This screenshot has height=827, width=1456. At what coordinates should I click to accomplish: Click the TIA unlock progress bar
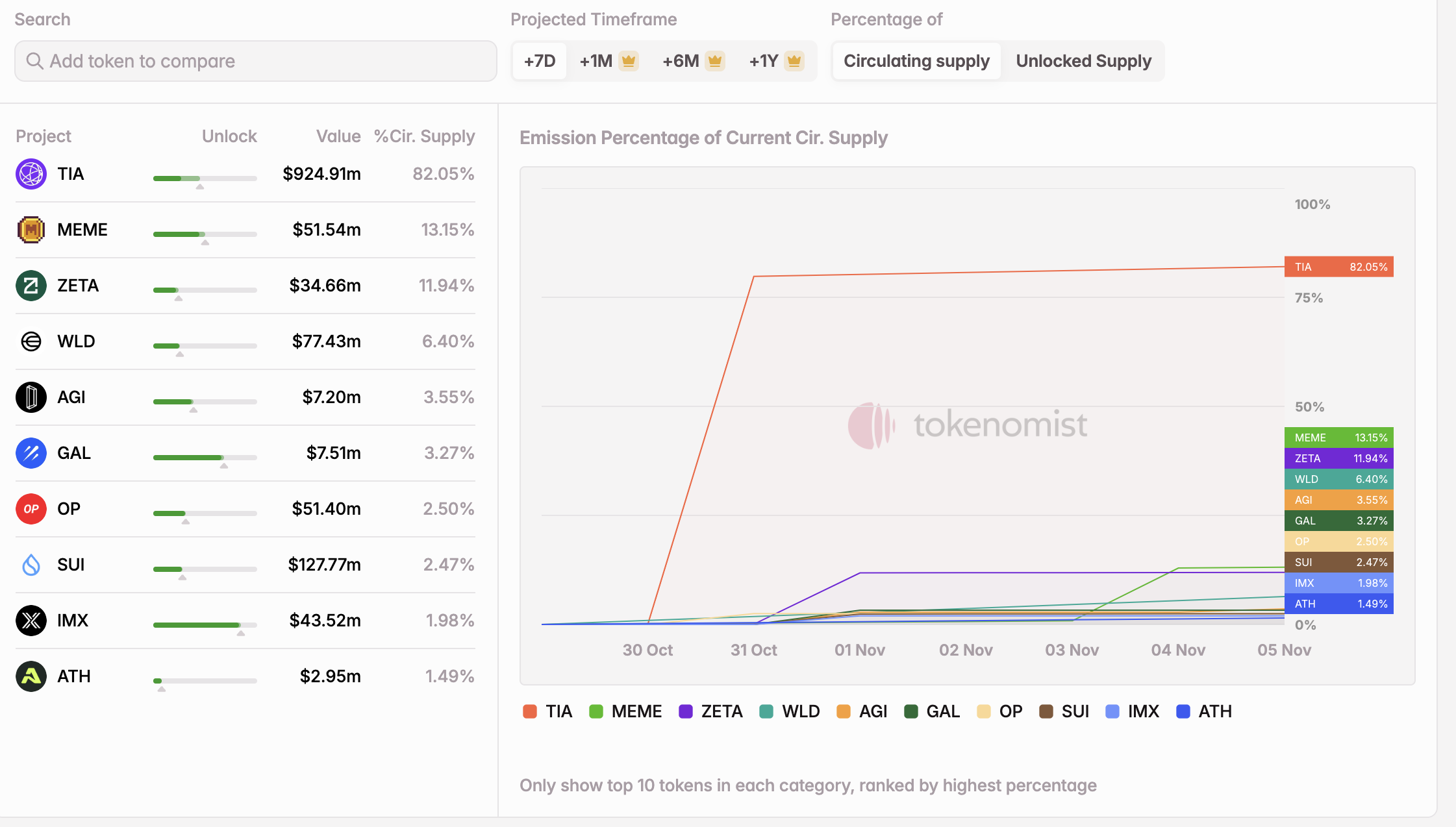click(x=205, y=179)
